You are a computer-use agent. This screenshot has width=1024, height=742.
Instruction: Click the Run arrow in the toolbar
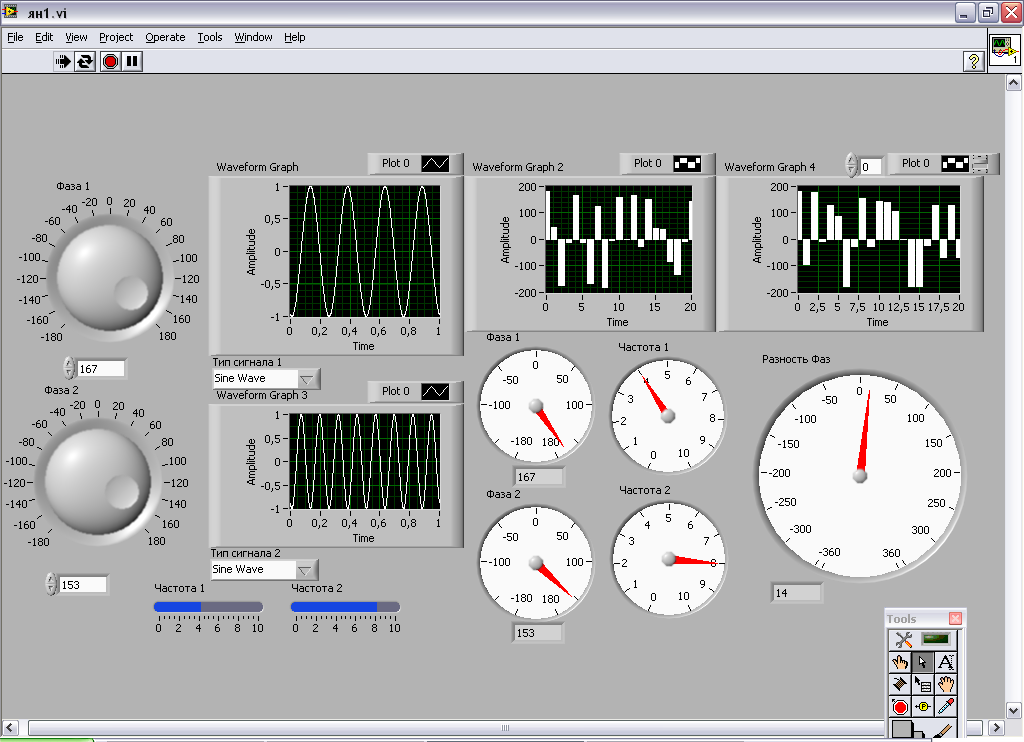(x=63, y=61)
